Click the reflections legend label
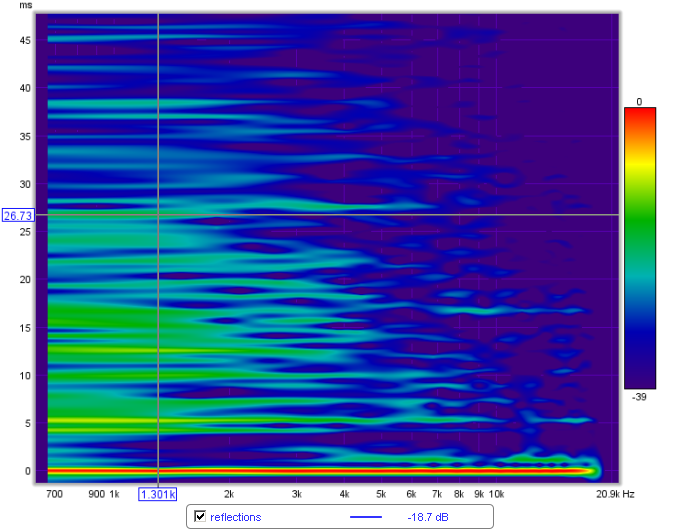 (x=235, y=517)
